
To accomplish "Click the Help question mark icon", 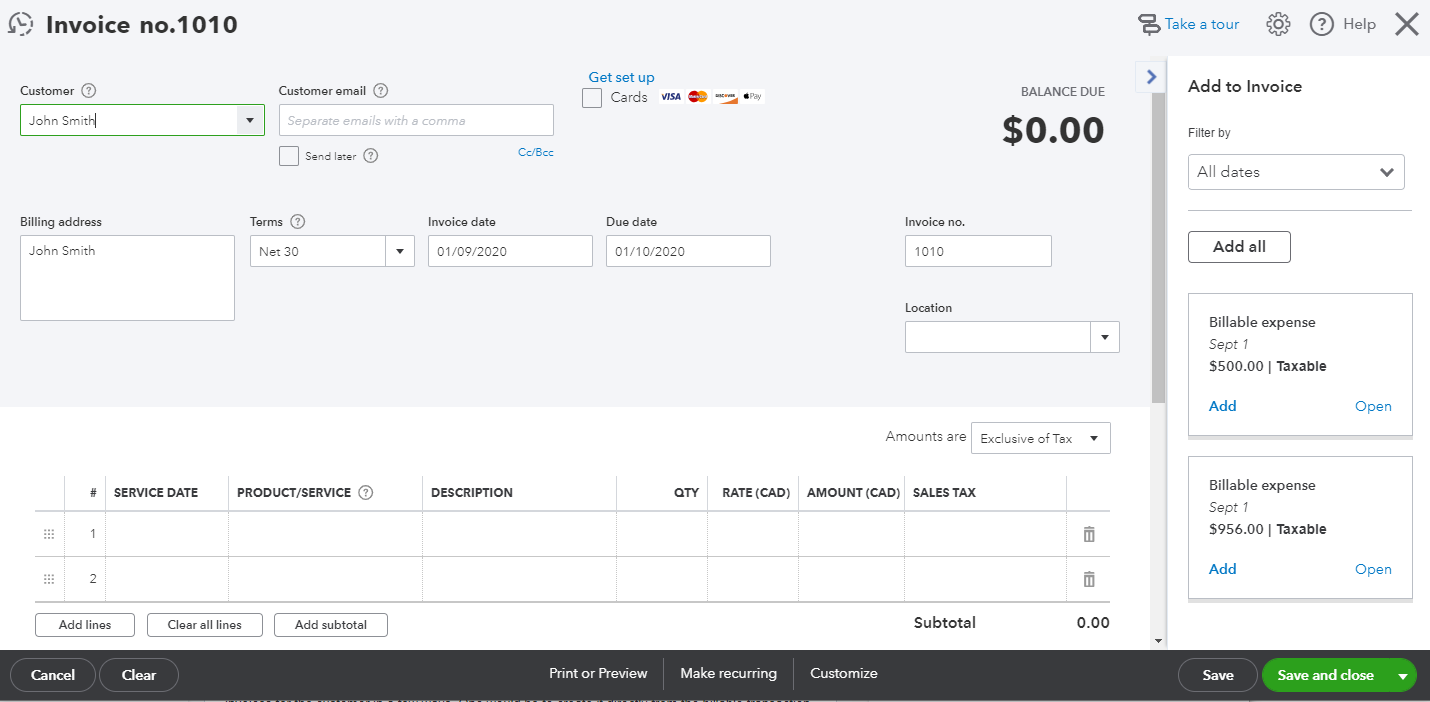I will click(x=1322, y=24).
